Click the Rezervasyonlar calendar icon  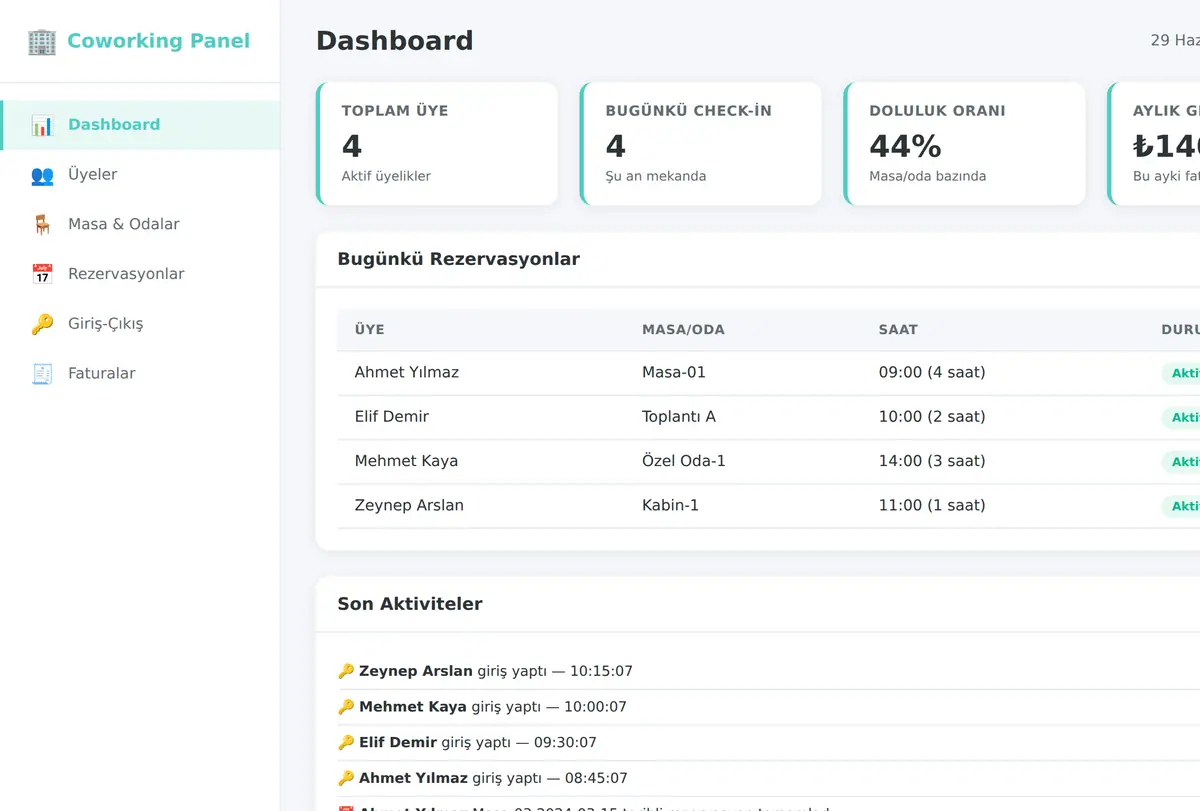pos(42,274)
